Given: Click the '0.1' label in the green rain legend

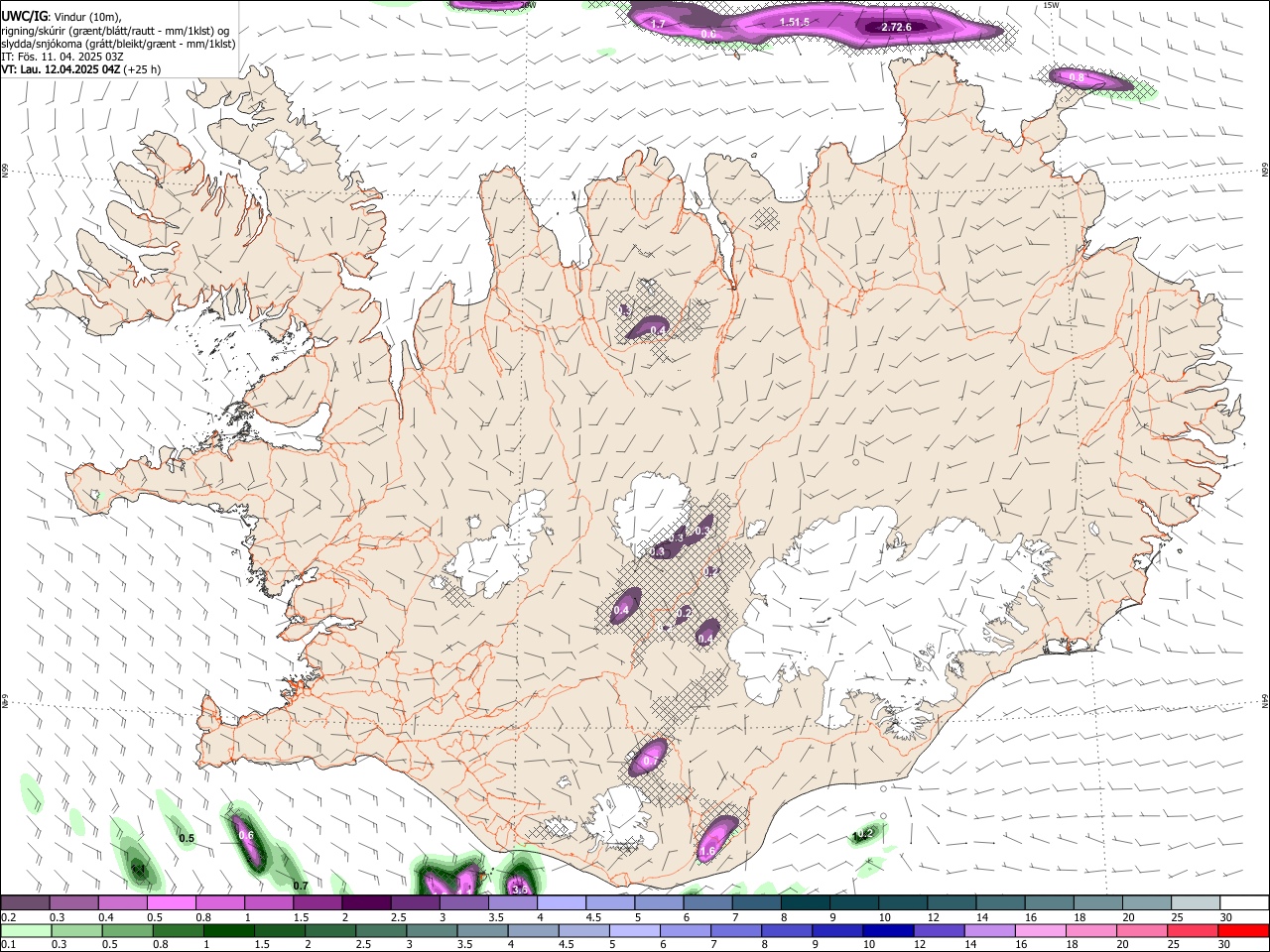Looking at the screenshot, I should [x=7, y=944].
